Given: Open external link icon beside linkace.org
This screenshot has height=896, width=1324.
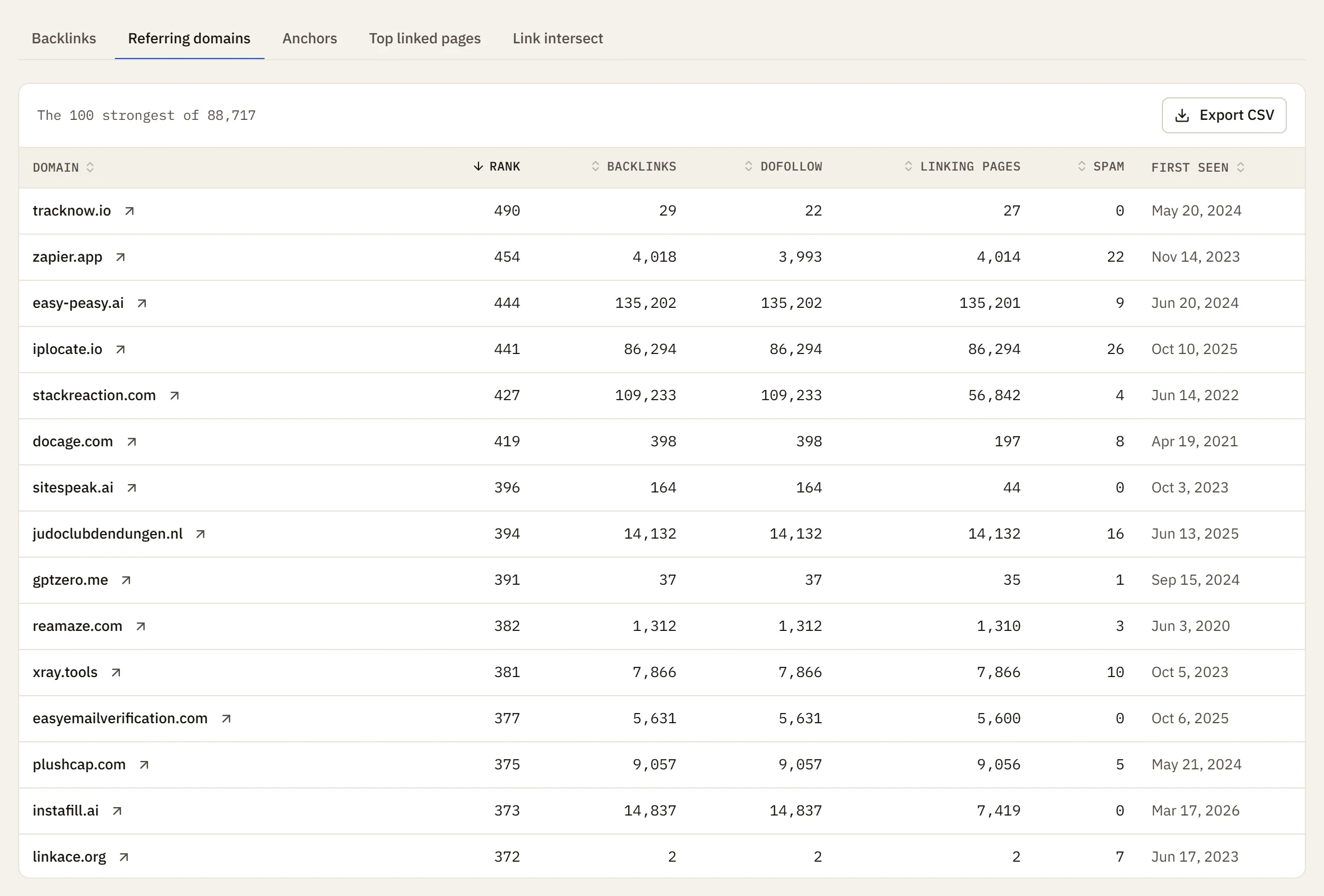Looking at the screenshot, I should (x=124, y=857).
